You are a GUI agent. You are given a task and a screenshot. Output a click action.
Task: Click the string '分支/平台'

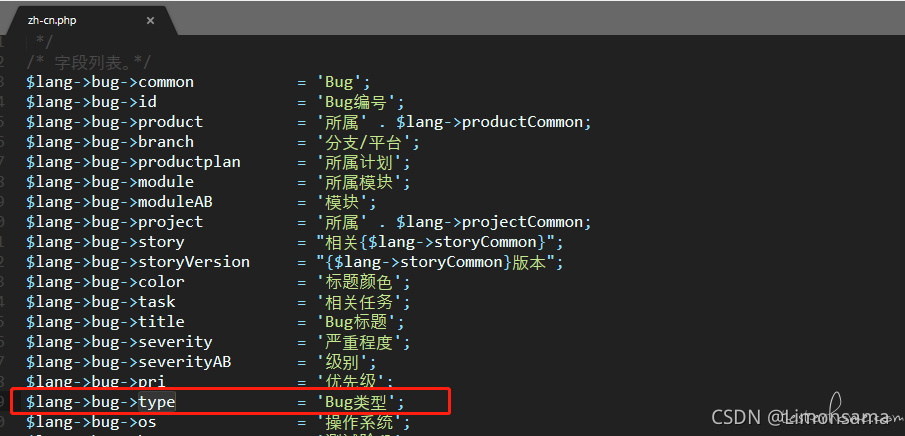368,142
